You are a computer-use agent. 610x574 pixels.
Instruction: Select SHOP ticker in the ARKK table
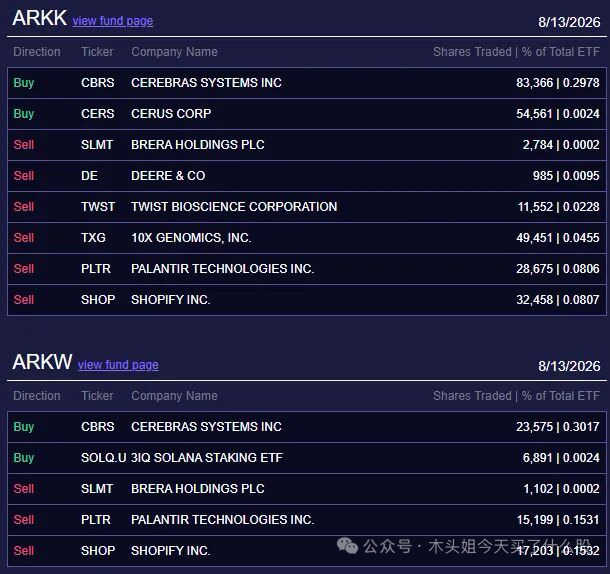(98, 300)
